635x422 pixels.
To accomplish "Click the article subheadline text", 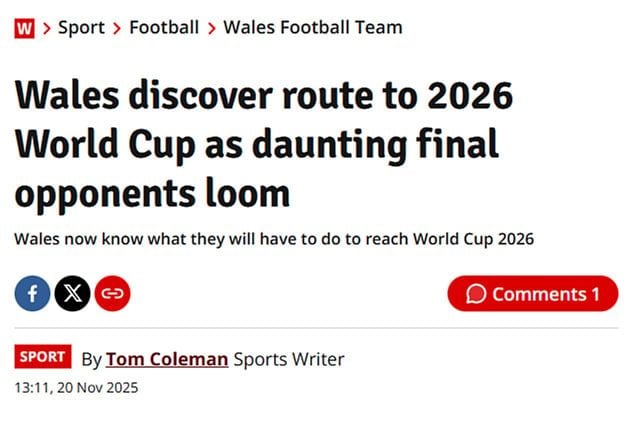I will click(x=275, y=239).
